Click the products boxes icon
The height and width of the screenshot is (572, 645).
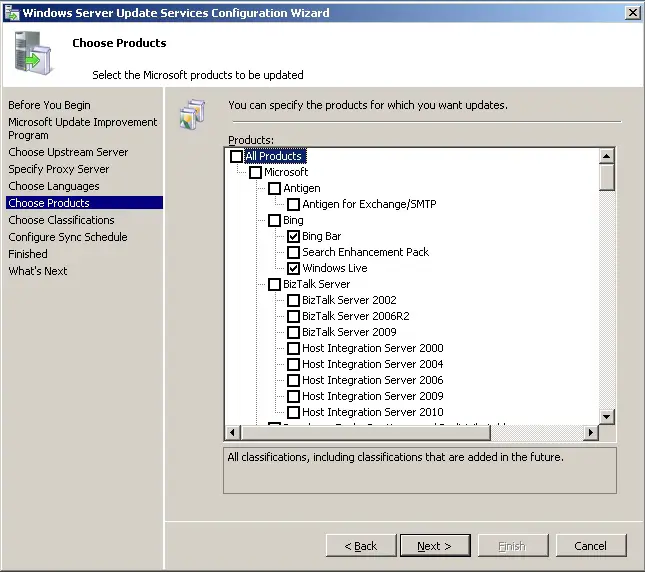(x=193, y=114)
